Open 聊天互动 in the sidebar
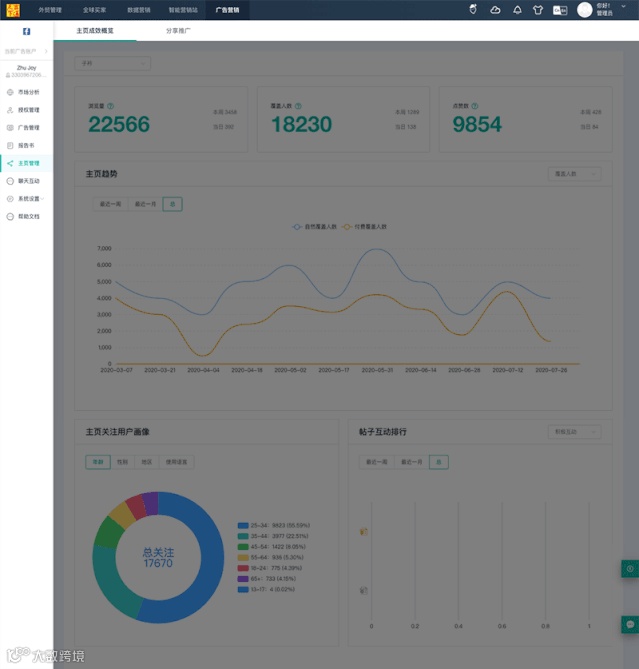Viewport: 639px width, 669px height. [28, 181]
